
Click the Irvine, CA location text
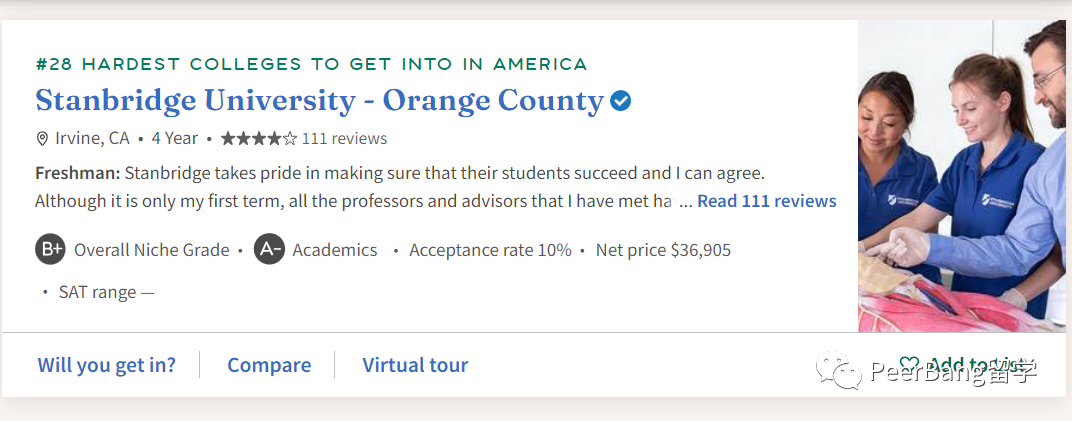coord(92,138)
